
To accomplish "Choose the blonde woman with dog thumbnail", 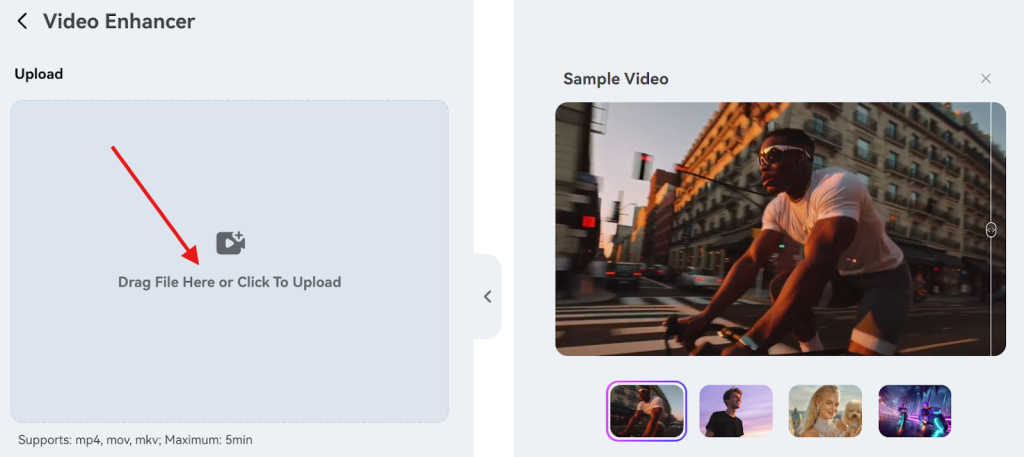I will click(x=825, y=411).
